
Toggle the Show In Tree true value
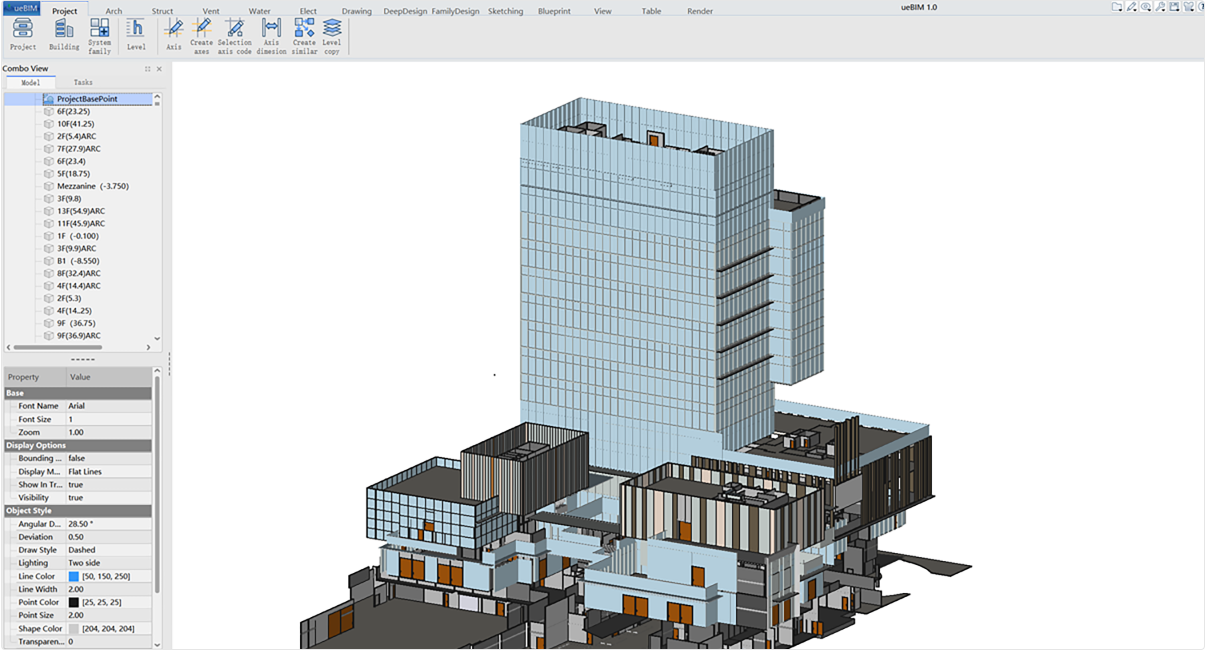(76, 484)
